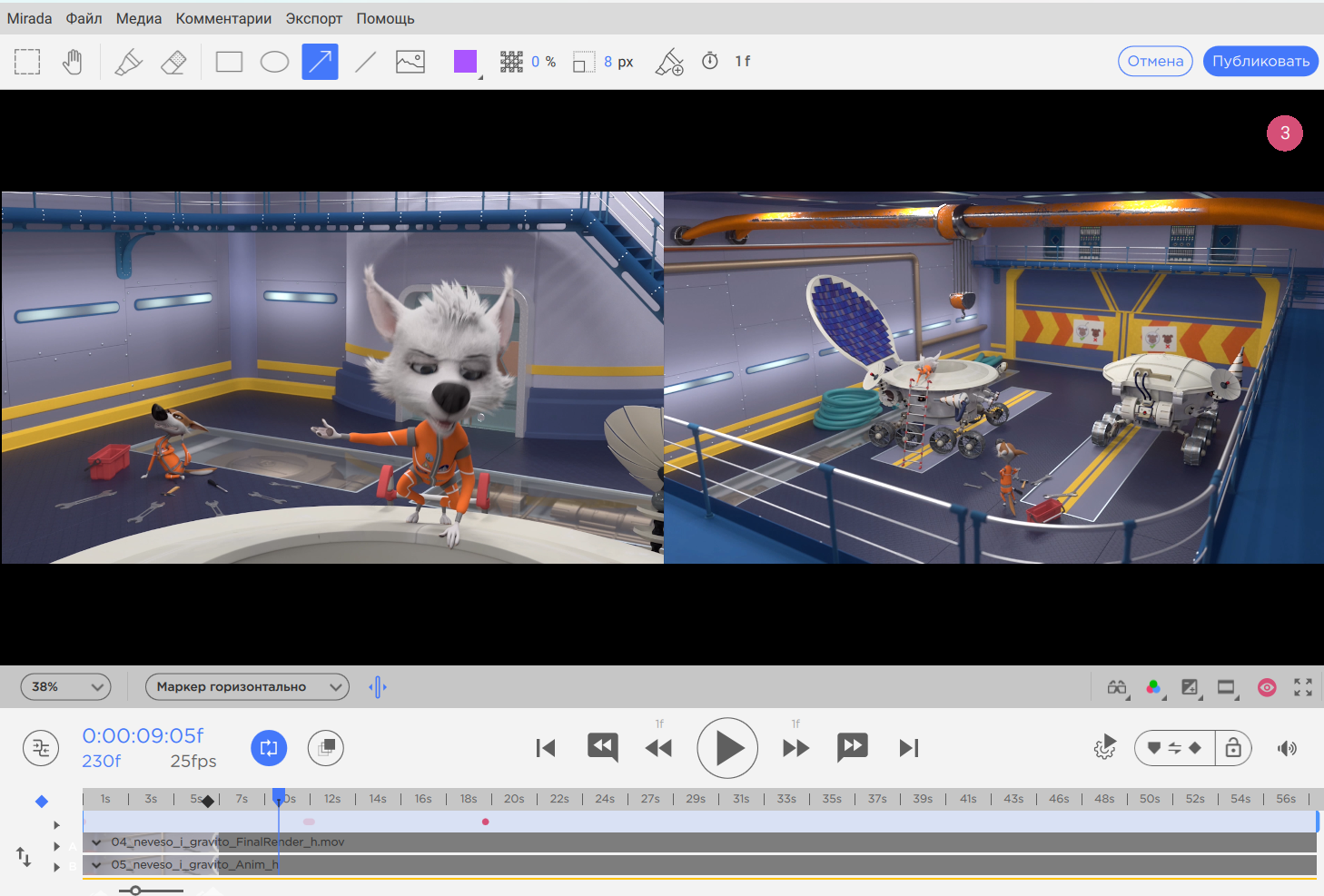Image resolution: width=1324 pixels, height=896 pixels.
Task: Expand the top annotation track triangle
Action: pyautogui.click(x=56, y=825)
